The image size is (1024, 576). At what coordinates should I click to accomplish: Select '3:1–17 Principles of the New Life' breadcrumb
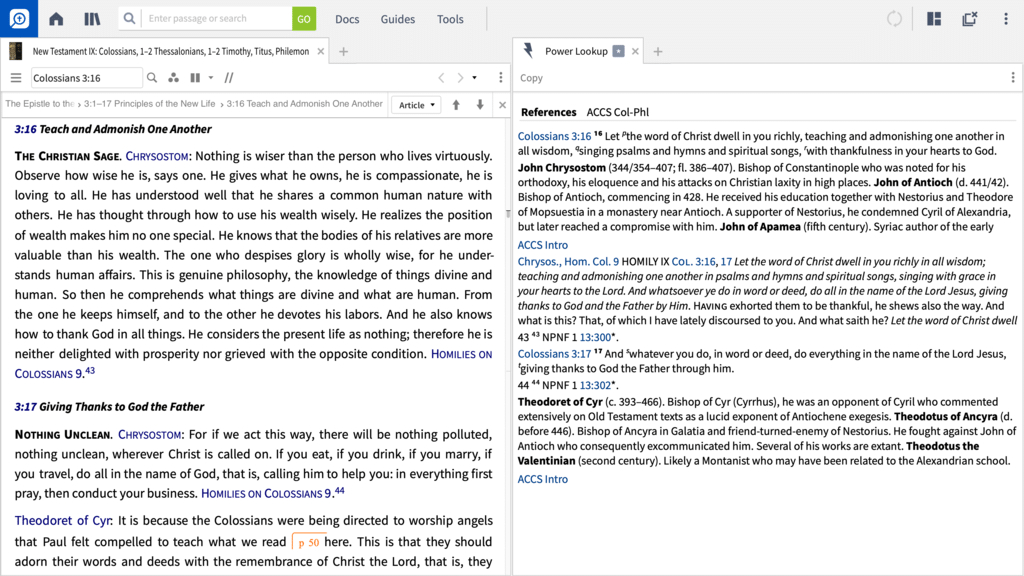tap(150, 104)
